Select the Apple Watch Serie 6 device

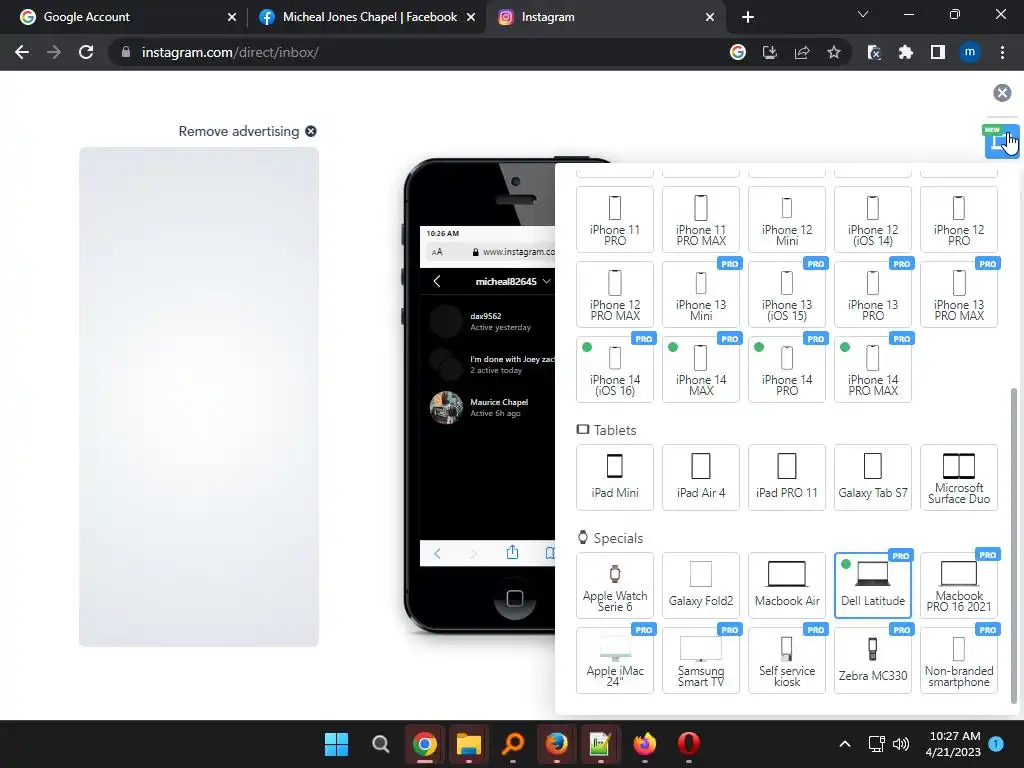(x=615, y=585)
